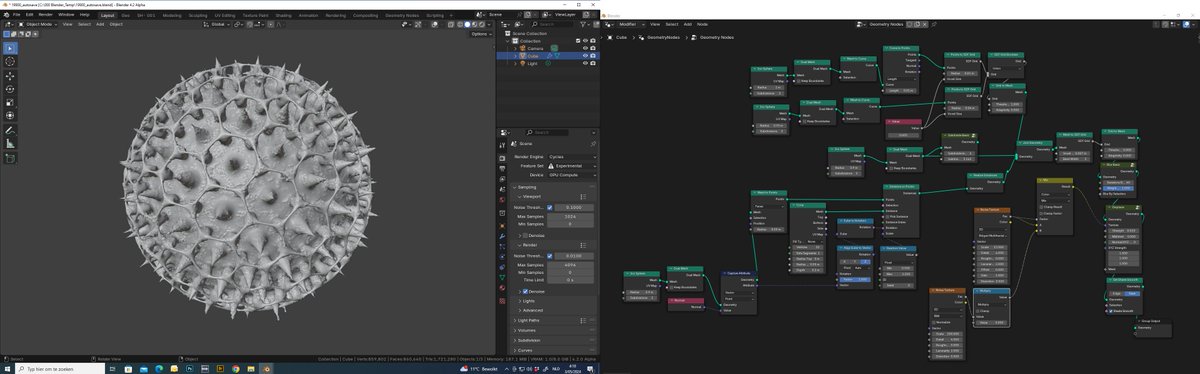Select the Scale tool
This screenshot has height=374, width=1200.
pos(10,102)
